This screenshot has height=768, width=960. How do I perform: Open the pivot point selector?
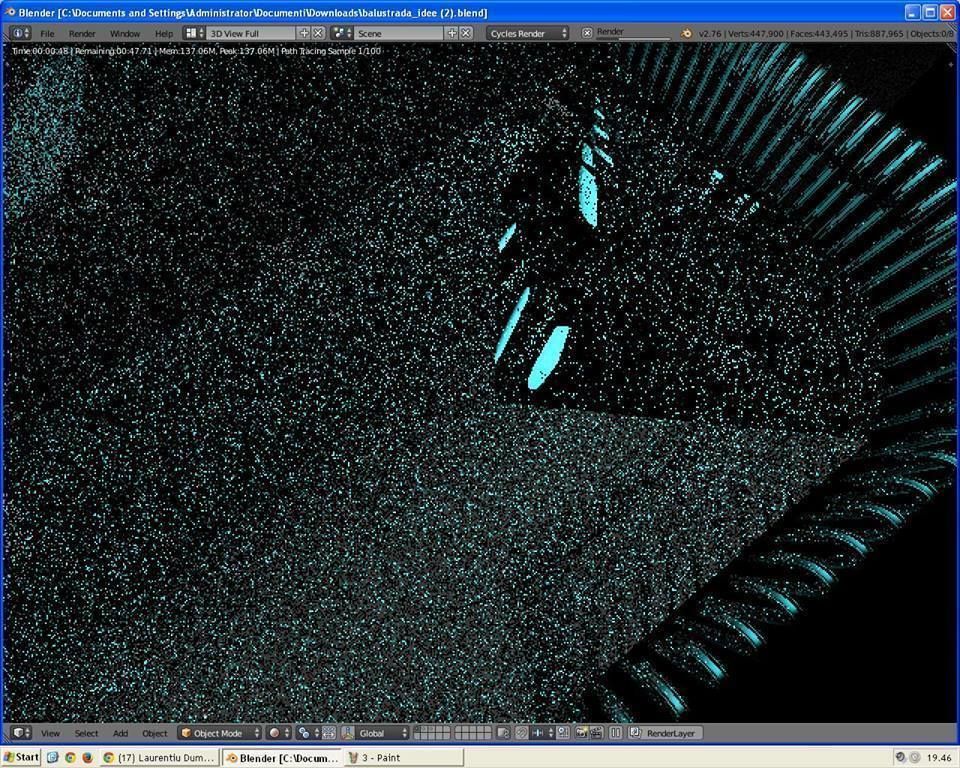click(308, 732)
